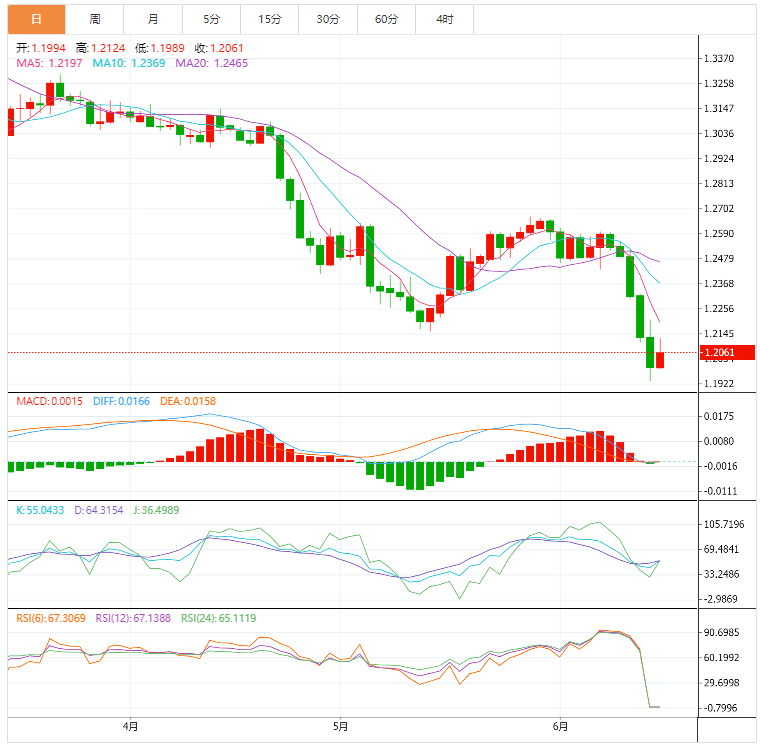Click the DIFF:0.0166 value label
The width and height of the screenshot is (760, 751).
(x=122, y=401)
